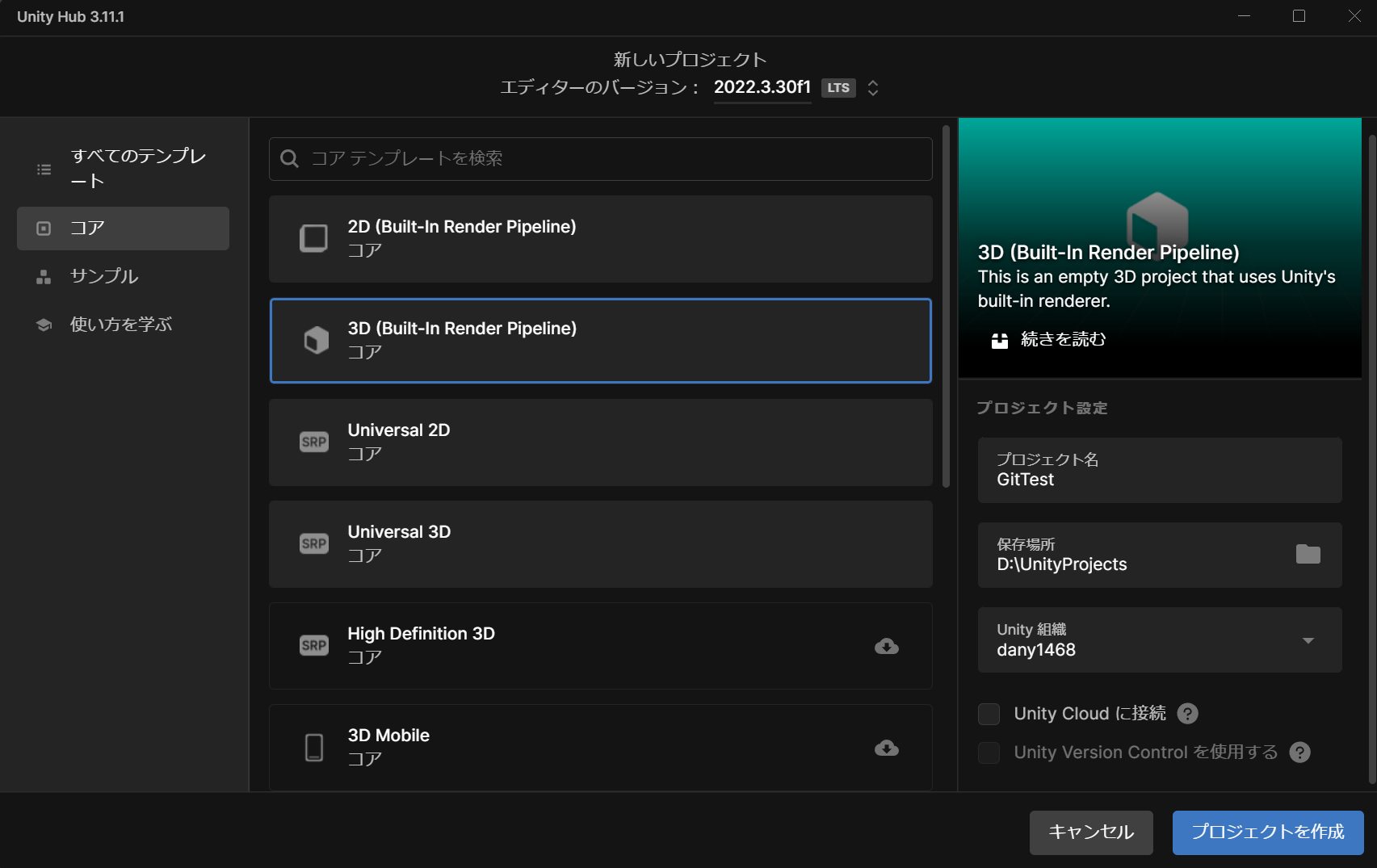This screenshot has width=1377, height=868.
Task: Click the 新しいプロジェクト title
Action: click(690, 60)
